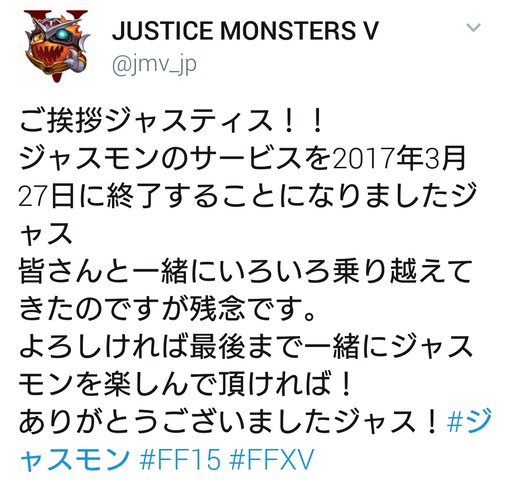
Task: Open the #FFXV hashtag
Action: [x=272, y=459]
